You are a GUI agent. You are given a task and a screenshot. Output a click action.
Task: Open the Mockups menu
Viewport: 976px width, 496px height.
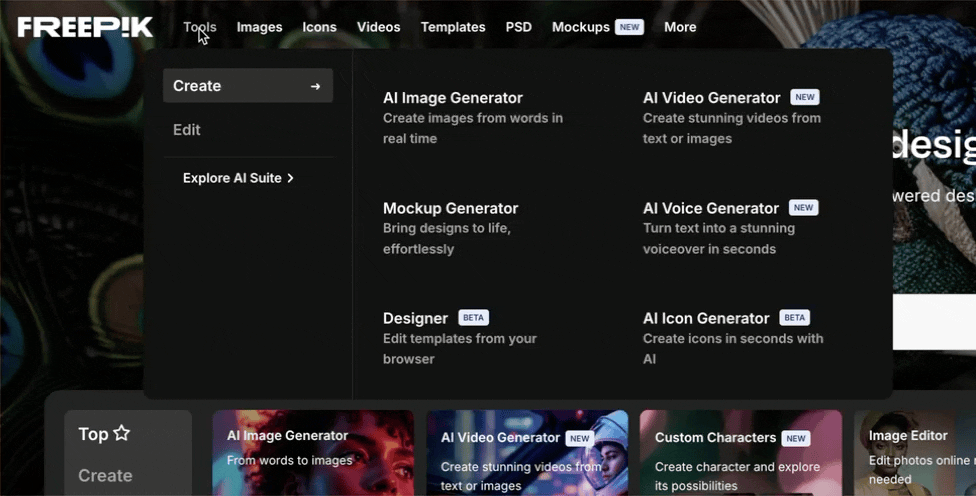coord(581,27)
